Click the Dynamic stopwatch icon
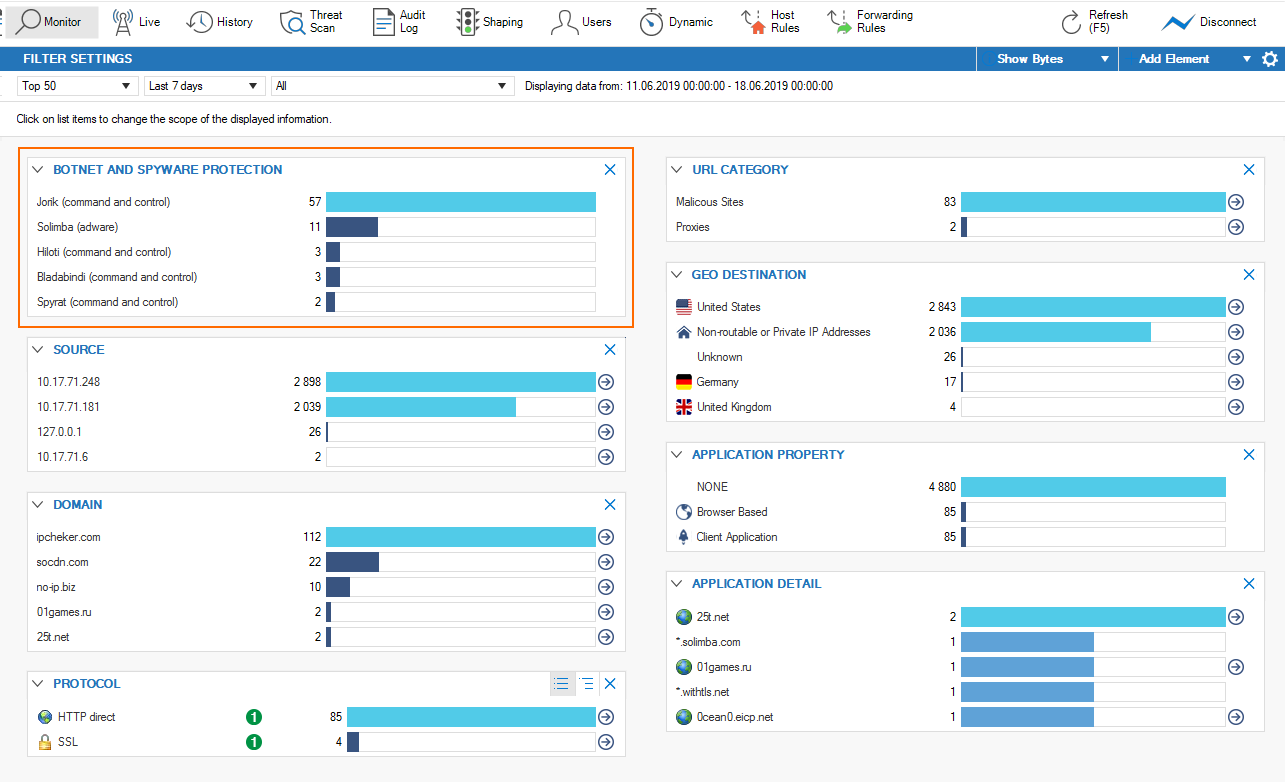 (x=652, y=22)
